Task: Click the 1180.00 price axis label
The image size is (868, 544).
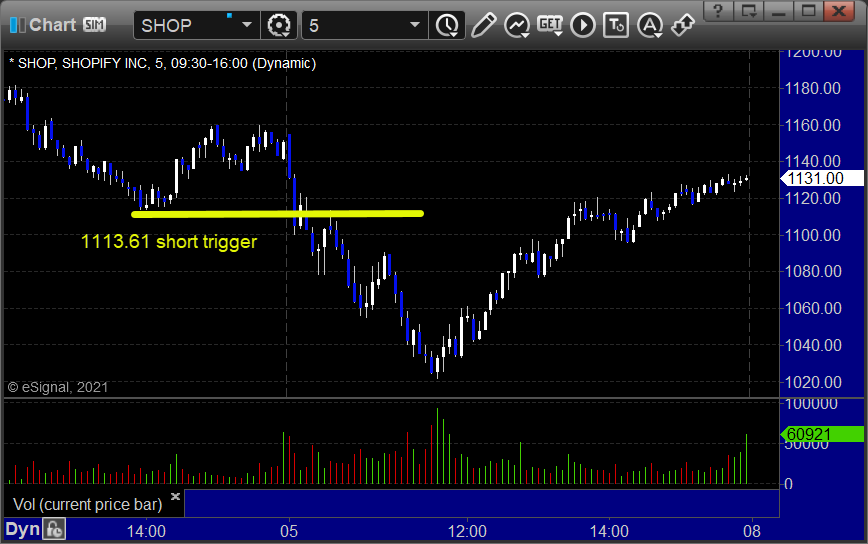Action: coord(813,89)
